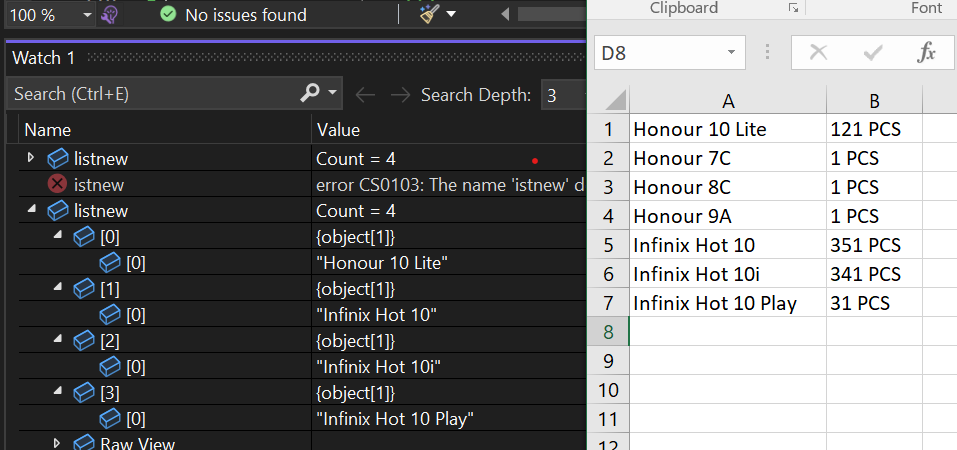Click the green No issues found checkmark
This screenshot has height=450, width=957.
point(168,14)
